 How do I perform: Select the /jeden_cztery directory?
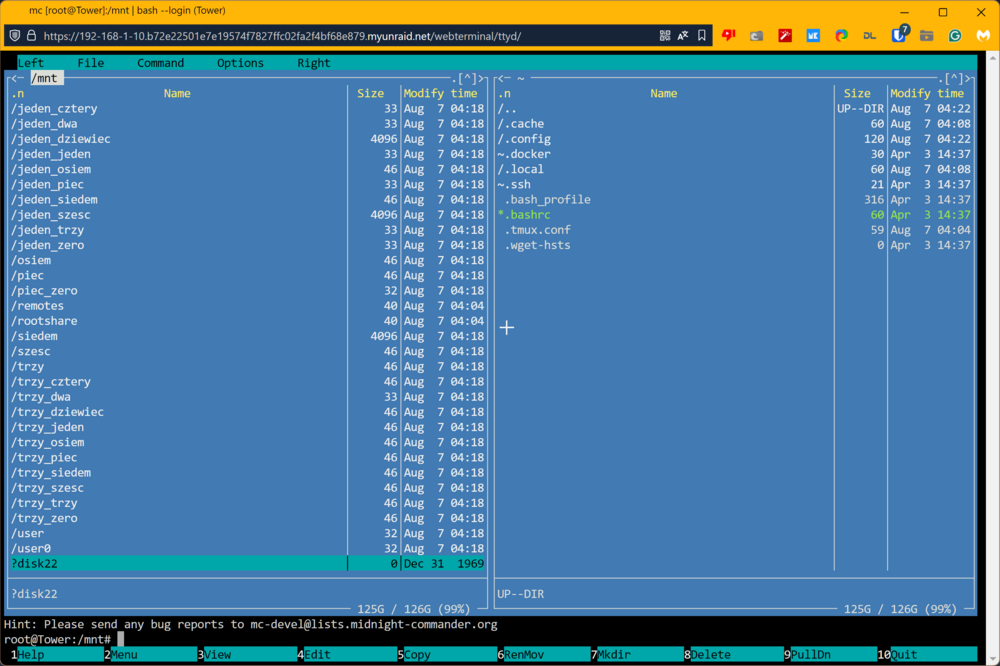[x=247, y=108]
